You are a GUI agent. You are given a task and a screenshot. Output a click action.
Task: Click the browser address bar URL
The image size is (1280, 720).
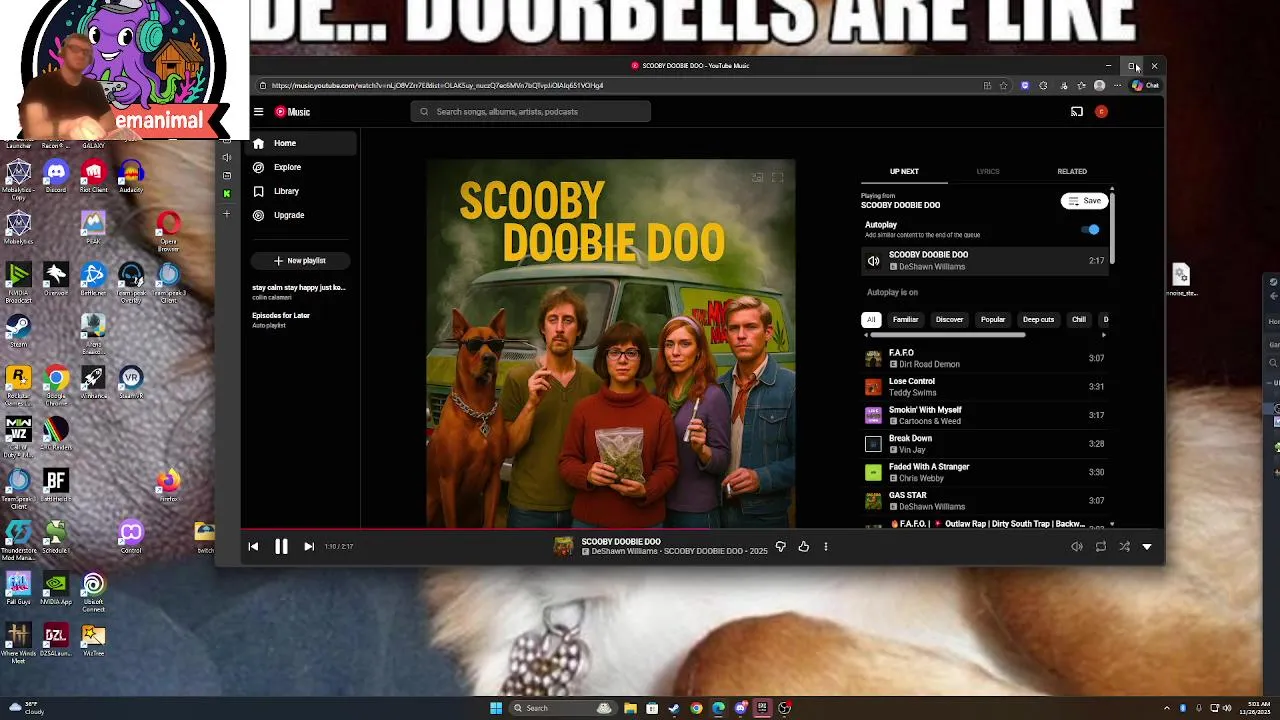coord(437,86)
